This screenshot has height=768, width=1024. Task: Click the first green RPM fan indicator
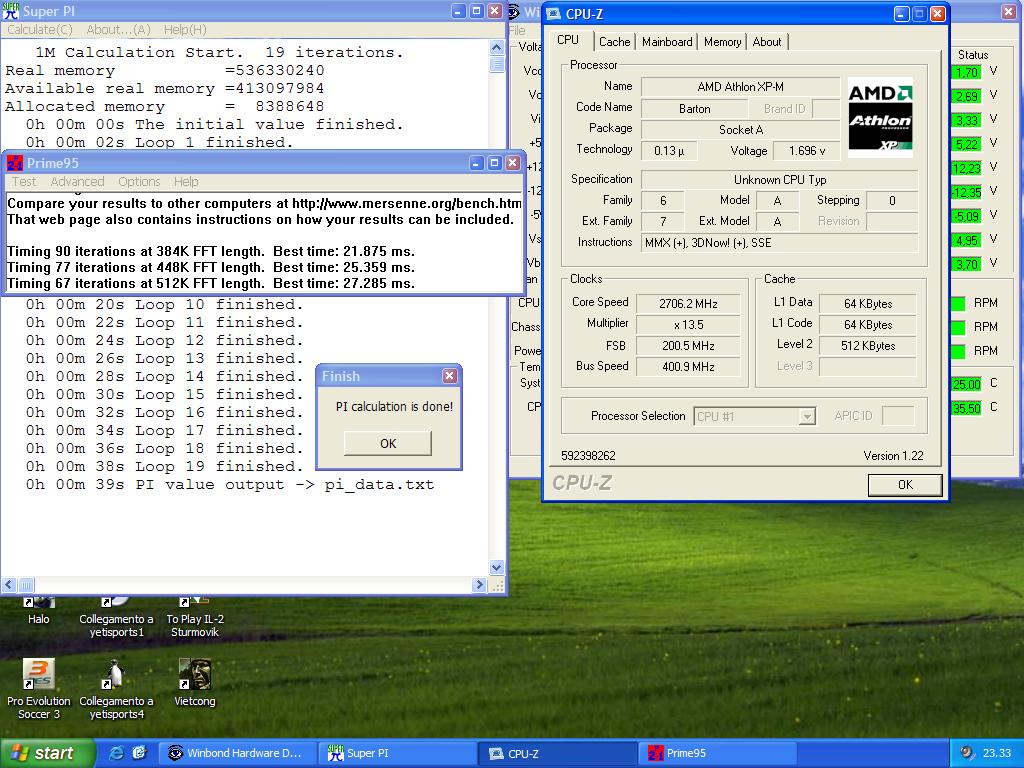click(x=958, y=304)
